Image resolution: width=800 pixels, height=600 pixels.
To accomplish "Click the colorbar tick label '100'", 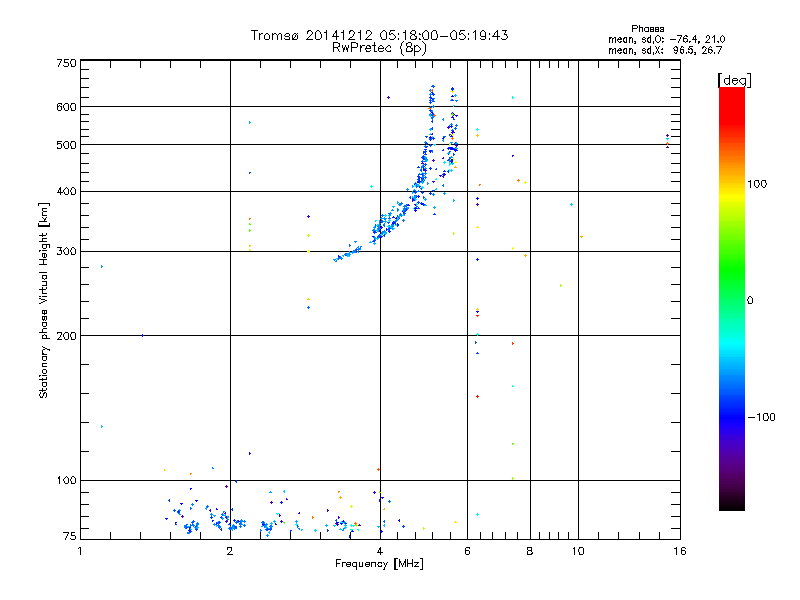I will [757, 184].
